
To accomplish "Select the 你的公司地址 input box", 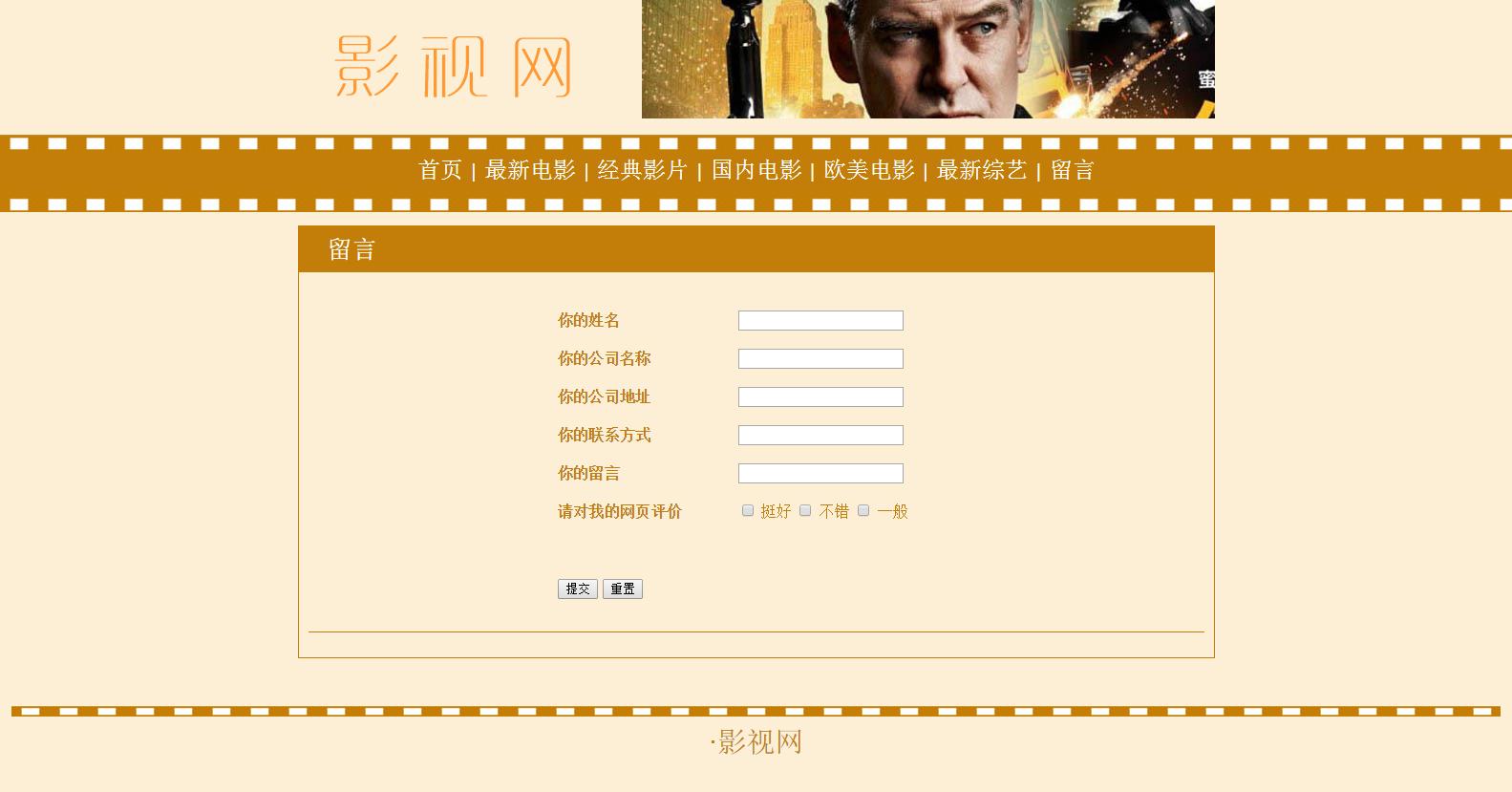I will tap(820, 396).
